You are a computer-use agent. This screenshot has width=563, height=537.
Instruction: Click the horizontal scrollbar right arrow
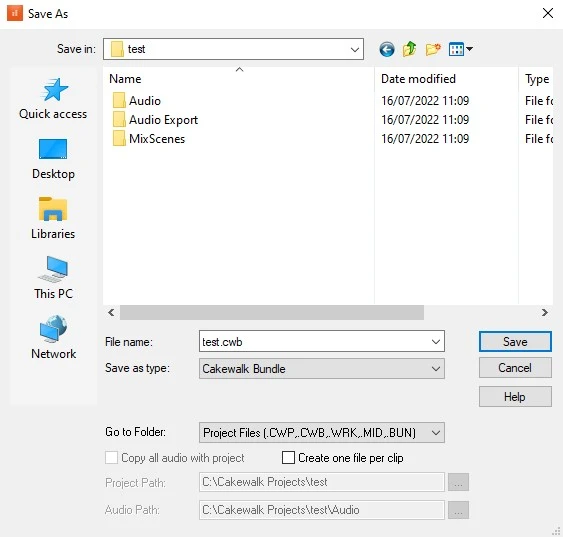545,313
